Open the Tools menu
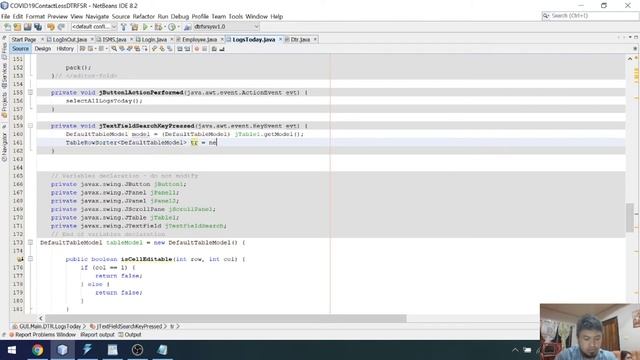 pyautogui.click(x=236, y=16)
